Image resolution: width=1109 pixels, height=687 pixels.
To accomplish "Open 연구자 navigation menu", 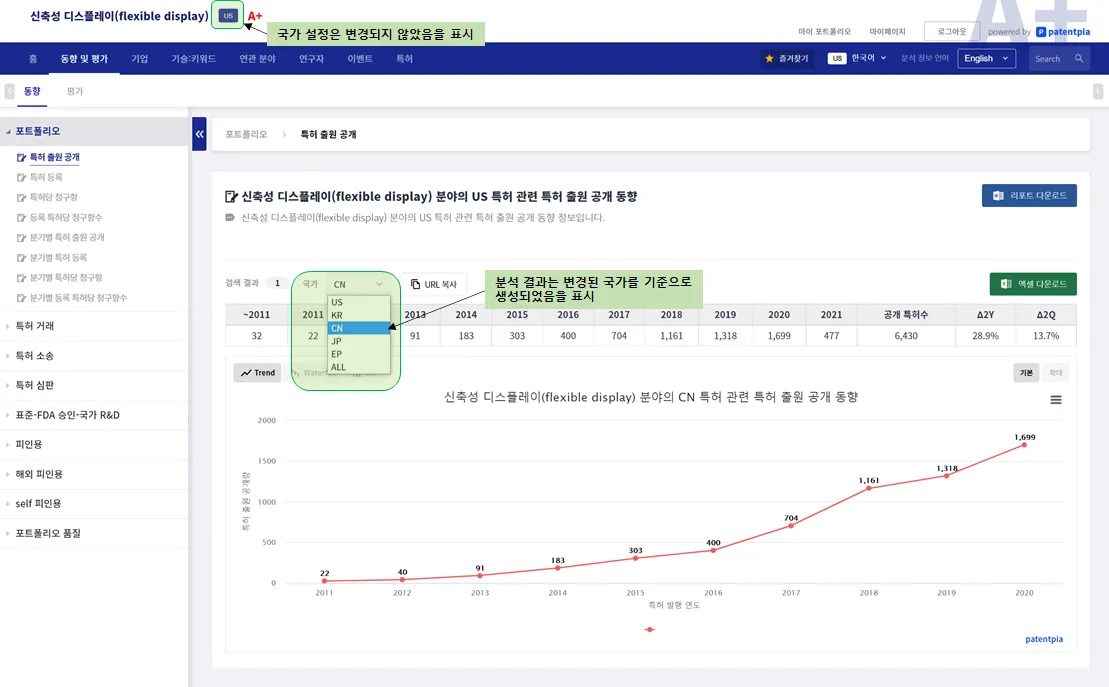I will 311,59.
